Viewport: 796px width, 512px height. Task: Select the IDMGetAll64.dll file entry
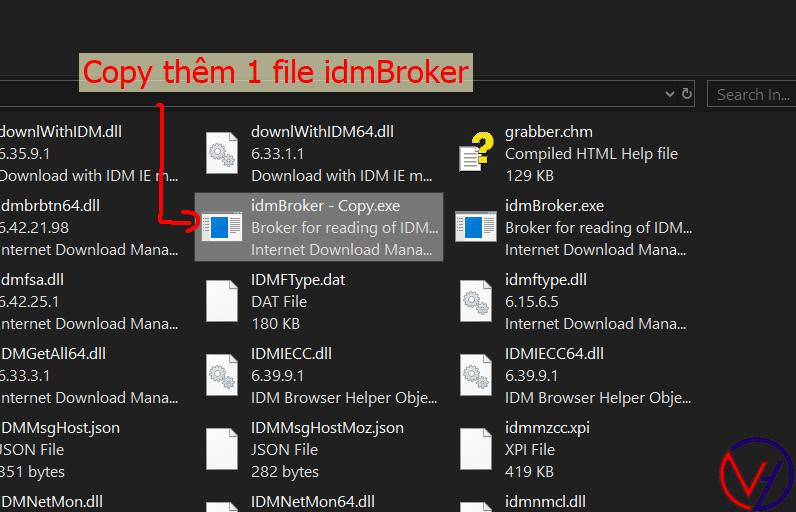pyautogui.click(x=53, y=354)
